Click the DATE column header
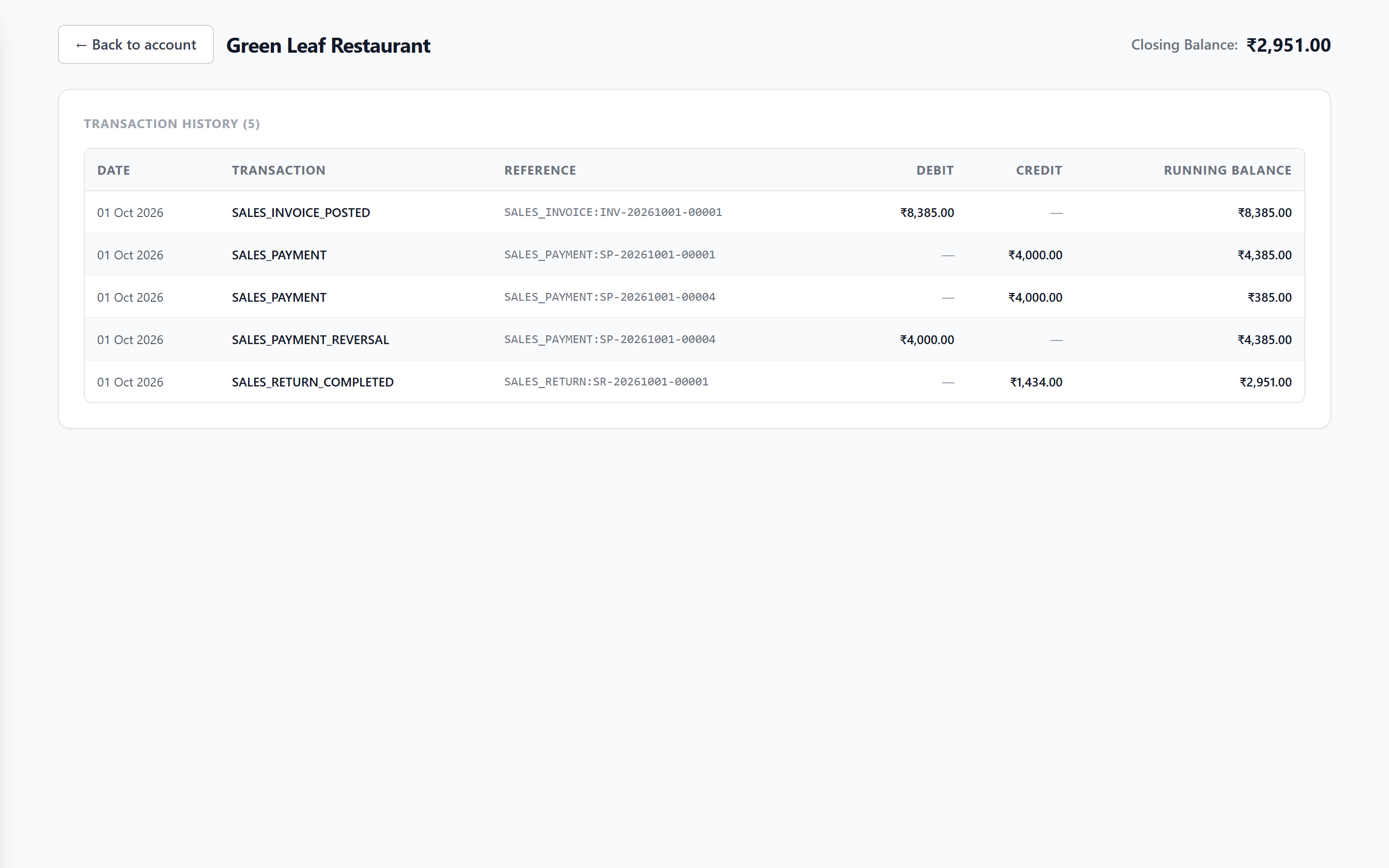Image resolution: width=1389 pixels, height=868 pixels. [x=114, y=171]
